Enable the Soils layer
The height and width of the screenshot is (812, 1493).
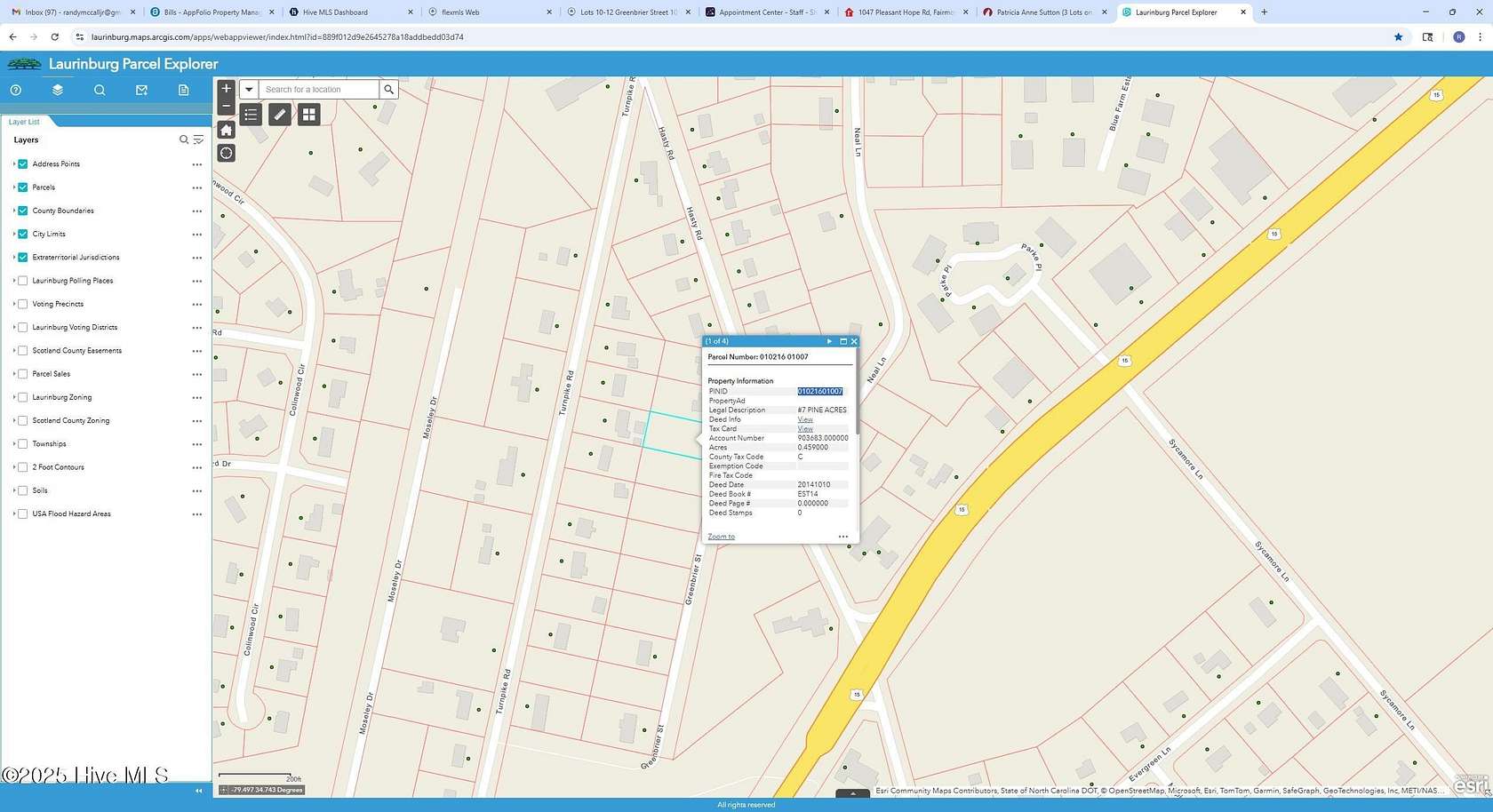[x=23, y=490]
